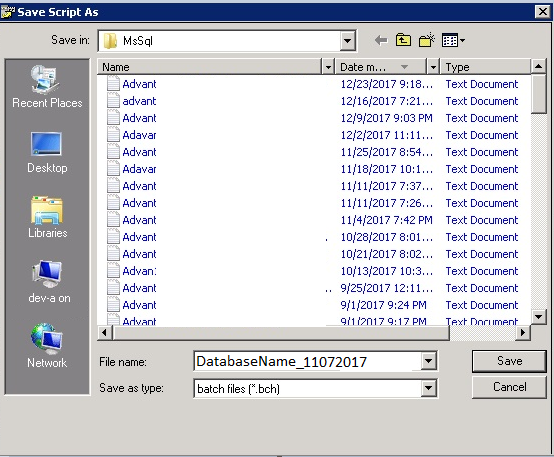
Task: Go back using the left arrow icon
Action: [381, 41]
